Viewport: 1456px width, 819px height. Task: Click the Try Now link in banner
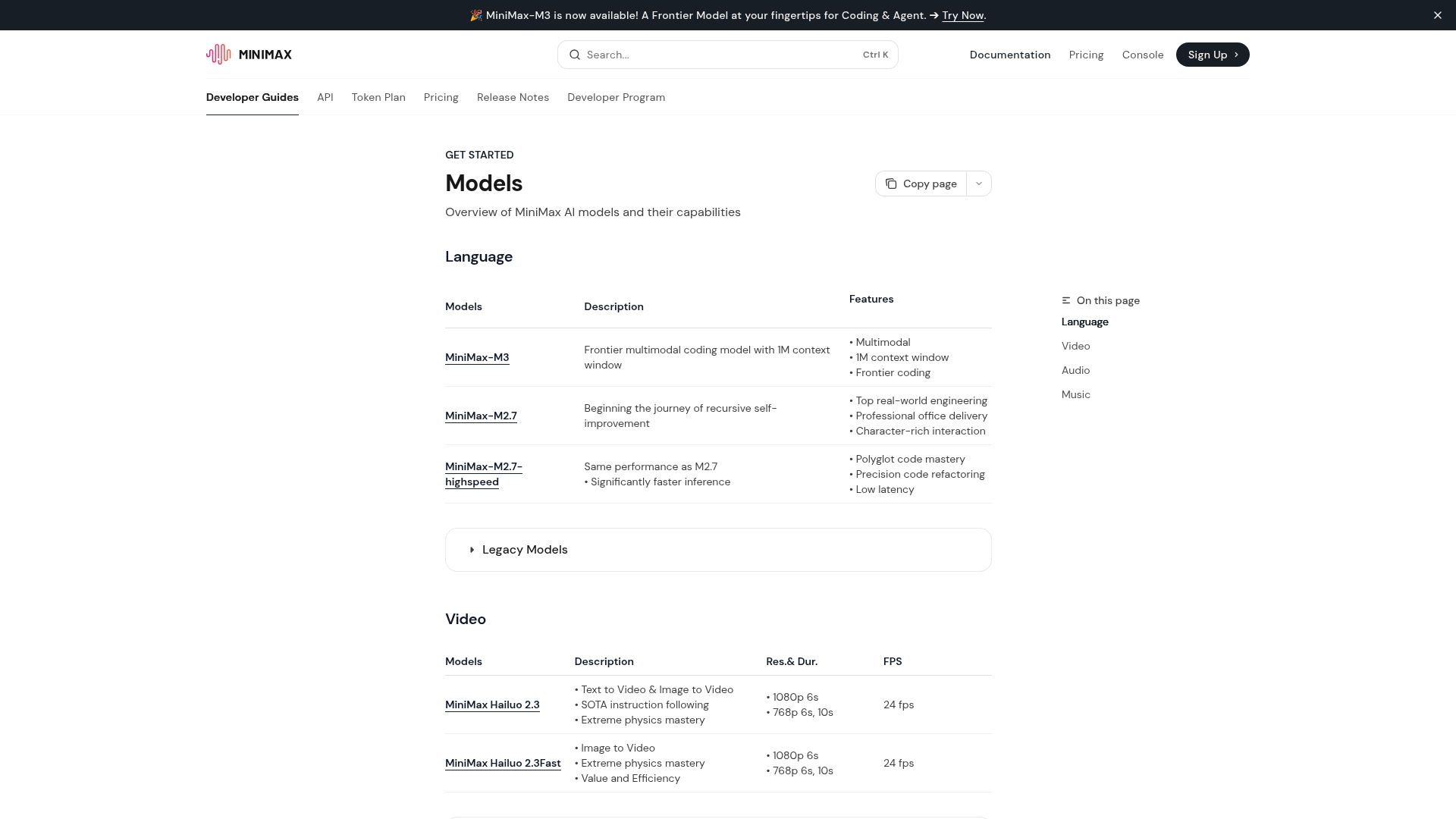[x=962, y=15]
